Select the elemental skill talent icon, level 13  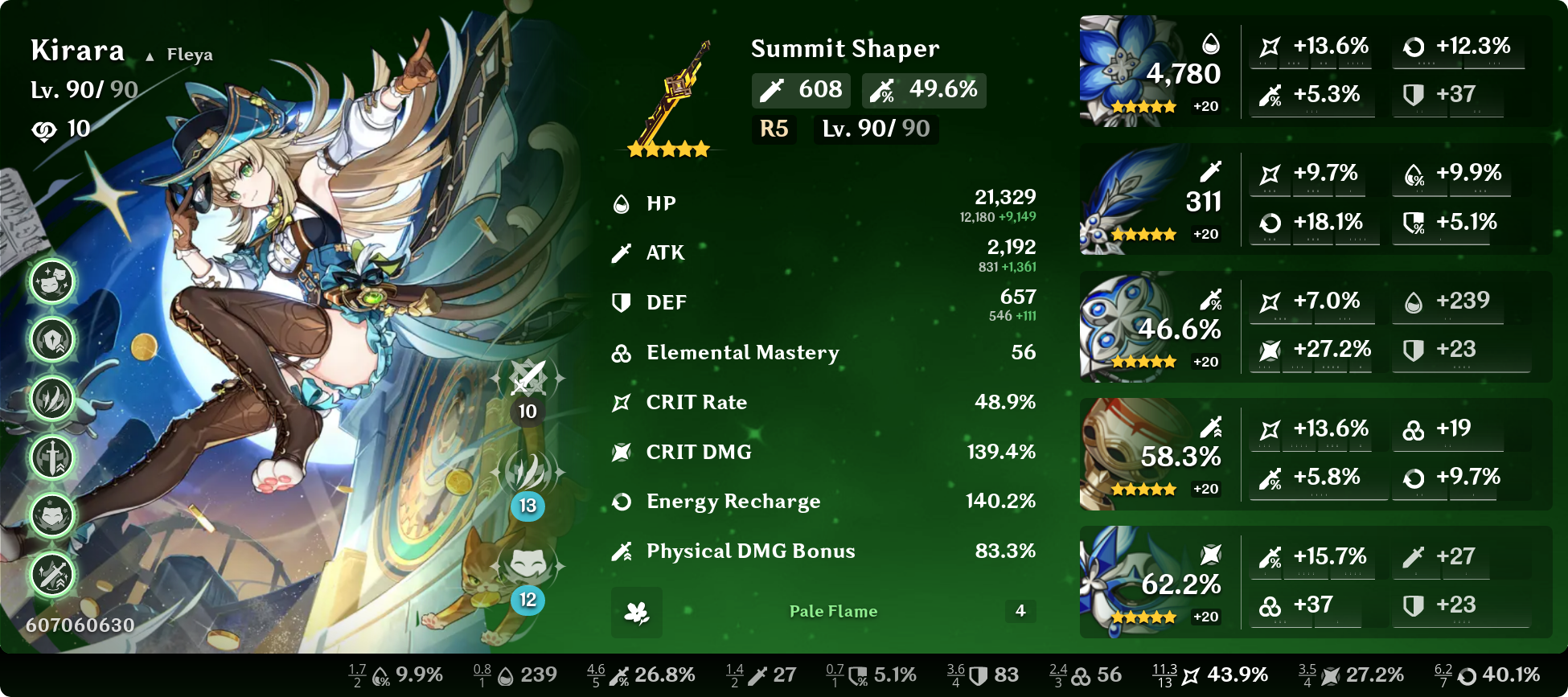527,472
